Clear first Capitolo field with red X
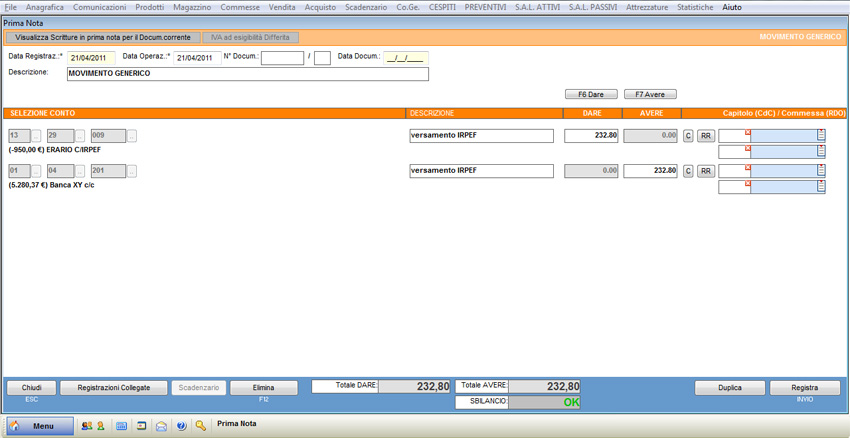The width and height of the screenshot is (850, 438). pyautogui.click(x=748, y=132)
